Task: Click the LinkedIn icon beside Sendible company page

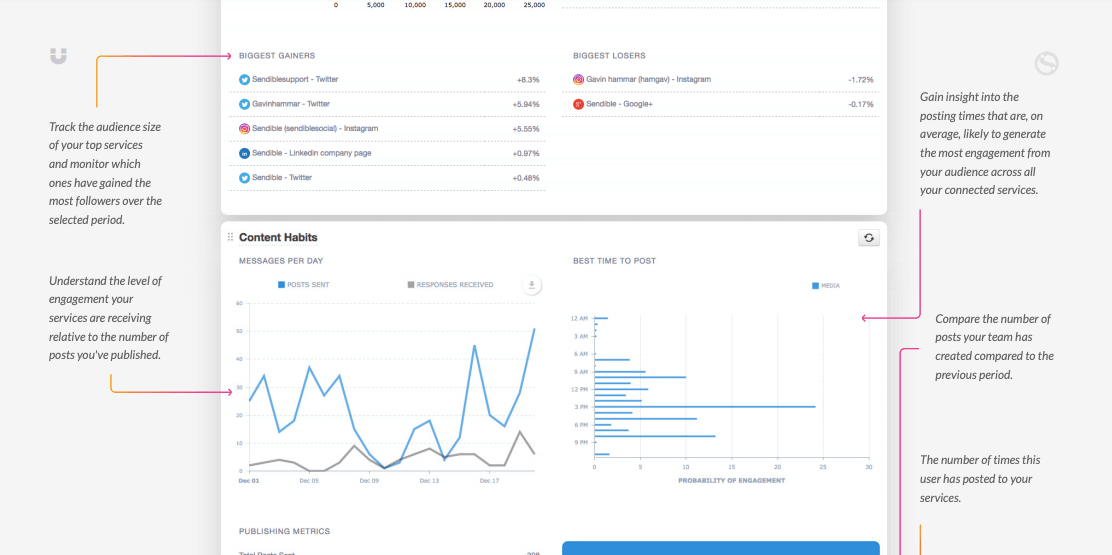Action: point(245,153)
